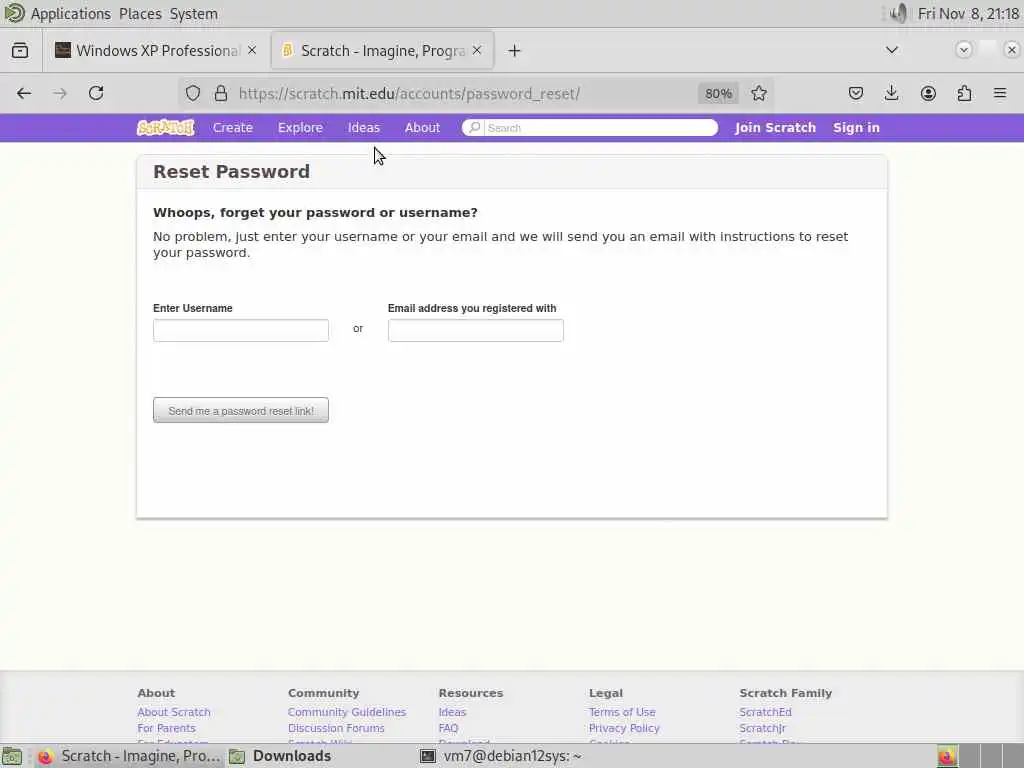Switch to Scratch Firefox window in taskbar

tap(129, 756)
